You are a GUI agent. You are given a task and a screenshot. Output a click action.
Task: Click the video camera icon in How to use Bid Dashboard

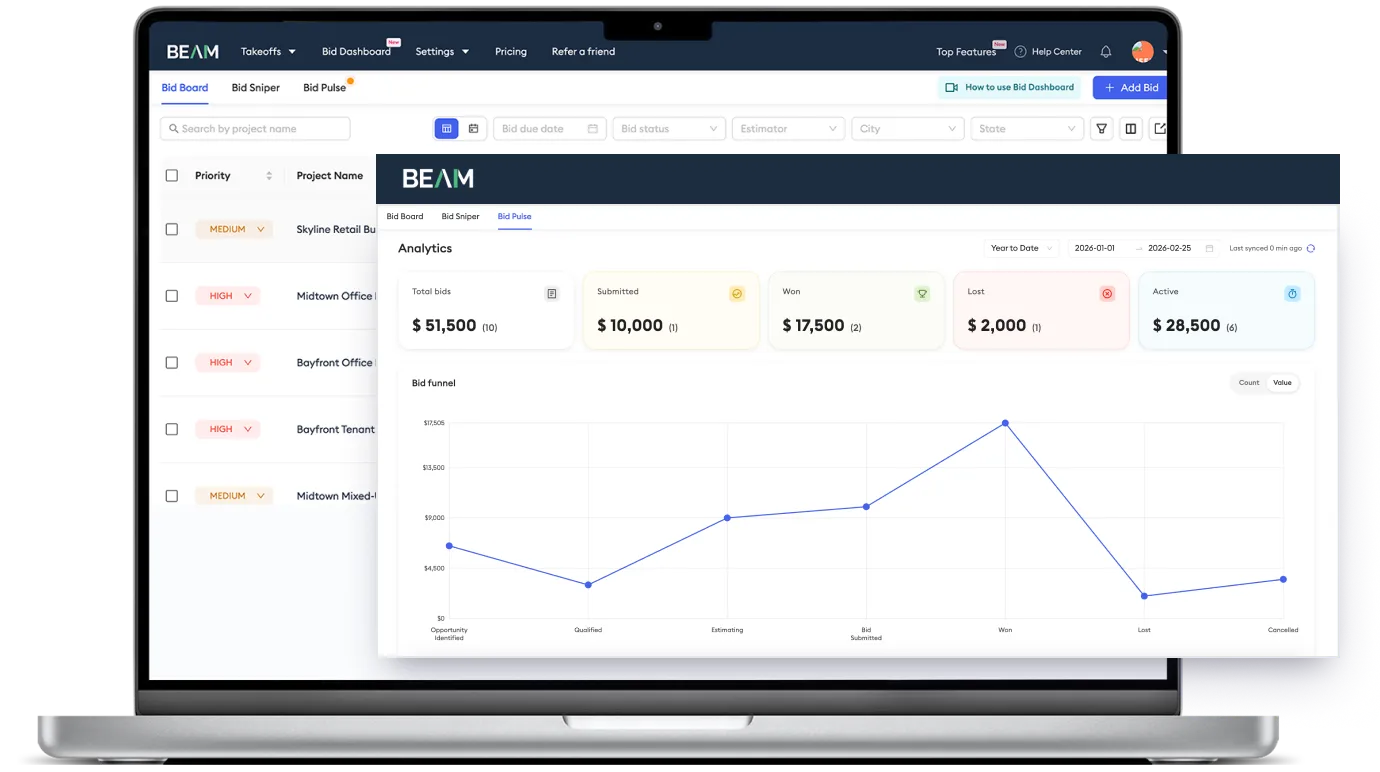pos(952,88)
